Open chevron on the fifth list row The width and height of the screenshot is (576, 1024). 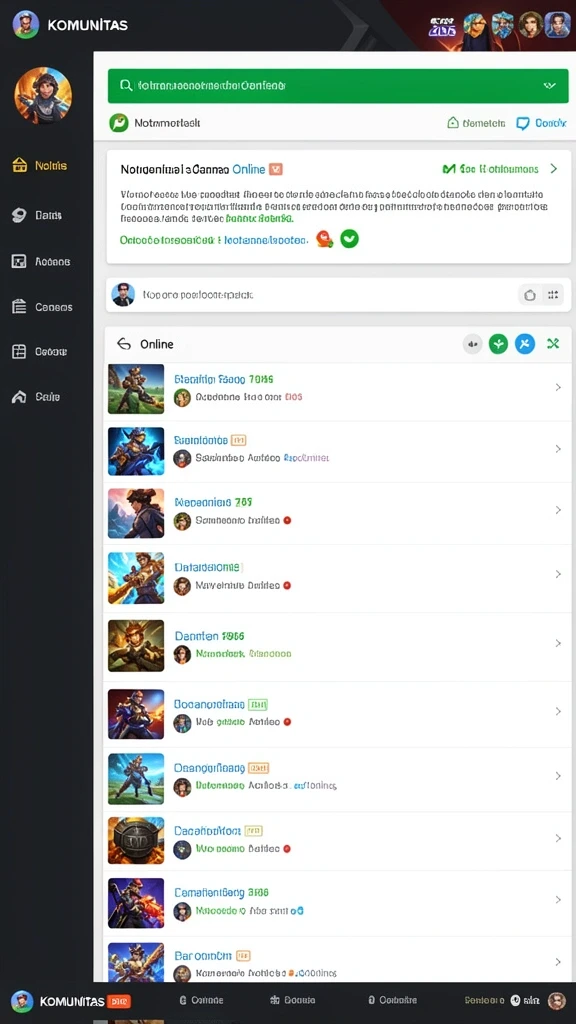coord(558,643)
